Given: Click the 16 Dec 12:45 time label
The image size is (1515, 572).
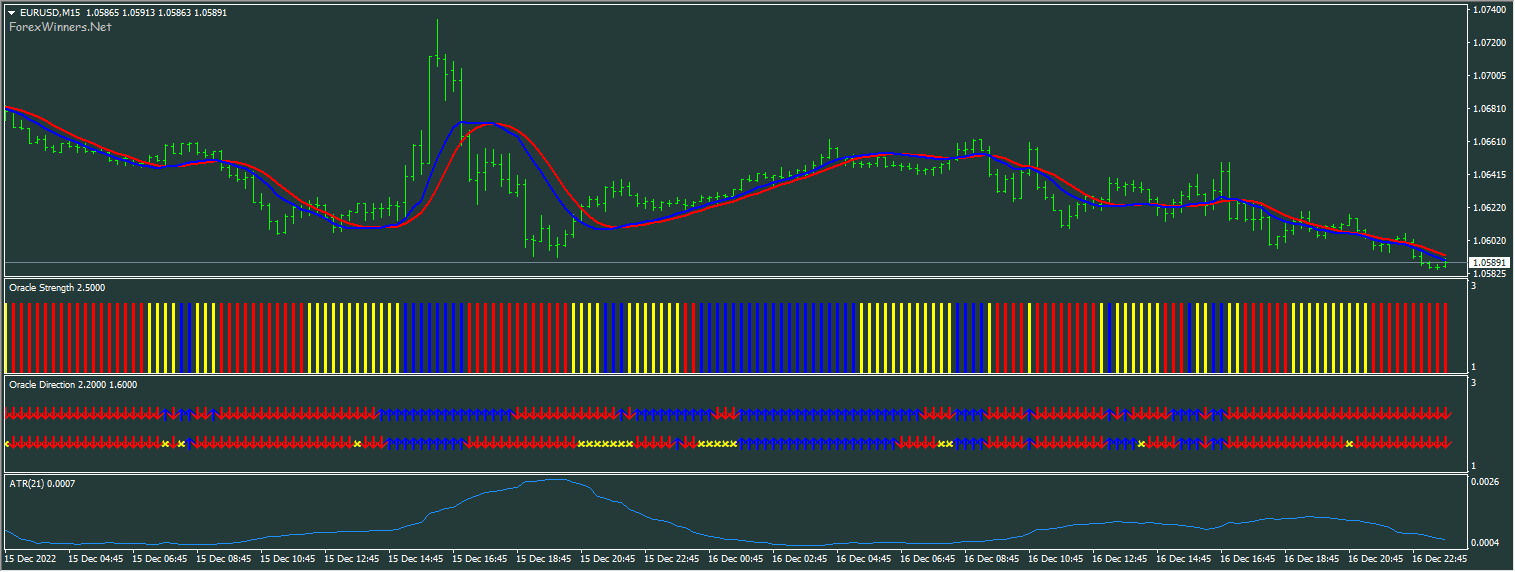Looking at the screenshot, I should coord(1121,558).
